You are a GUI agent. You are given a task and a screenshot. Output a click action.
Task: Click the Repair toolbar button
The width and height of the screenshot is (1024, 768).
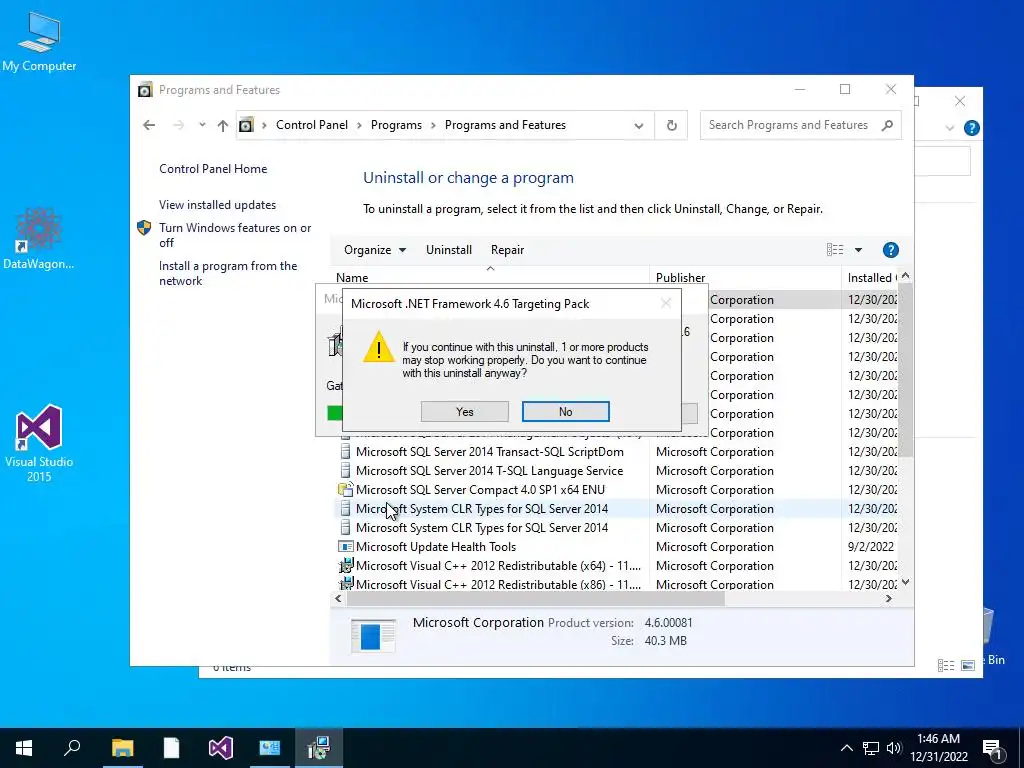507,249
